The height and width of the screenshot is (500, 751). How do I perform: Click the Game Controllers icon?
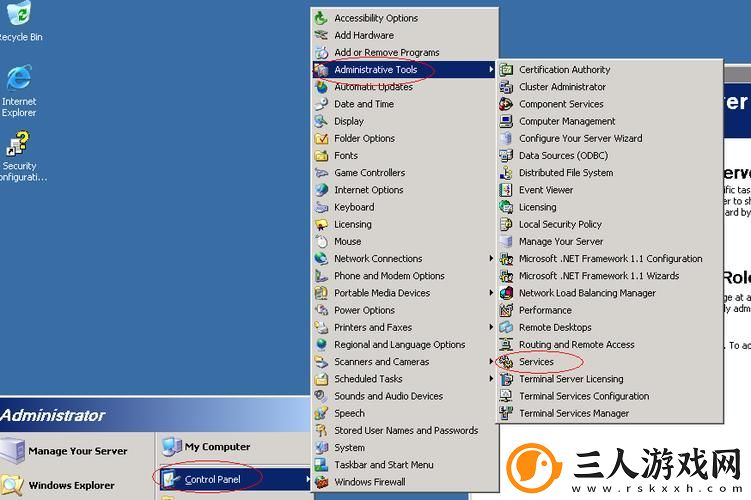pyautogui.click(x=321, y=173)
